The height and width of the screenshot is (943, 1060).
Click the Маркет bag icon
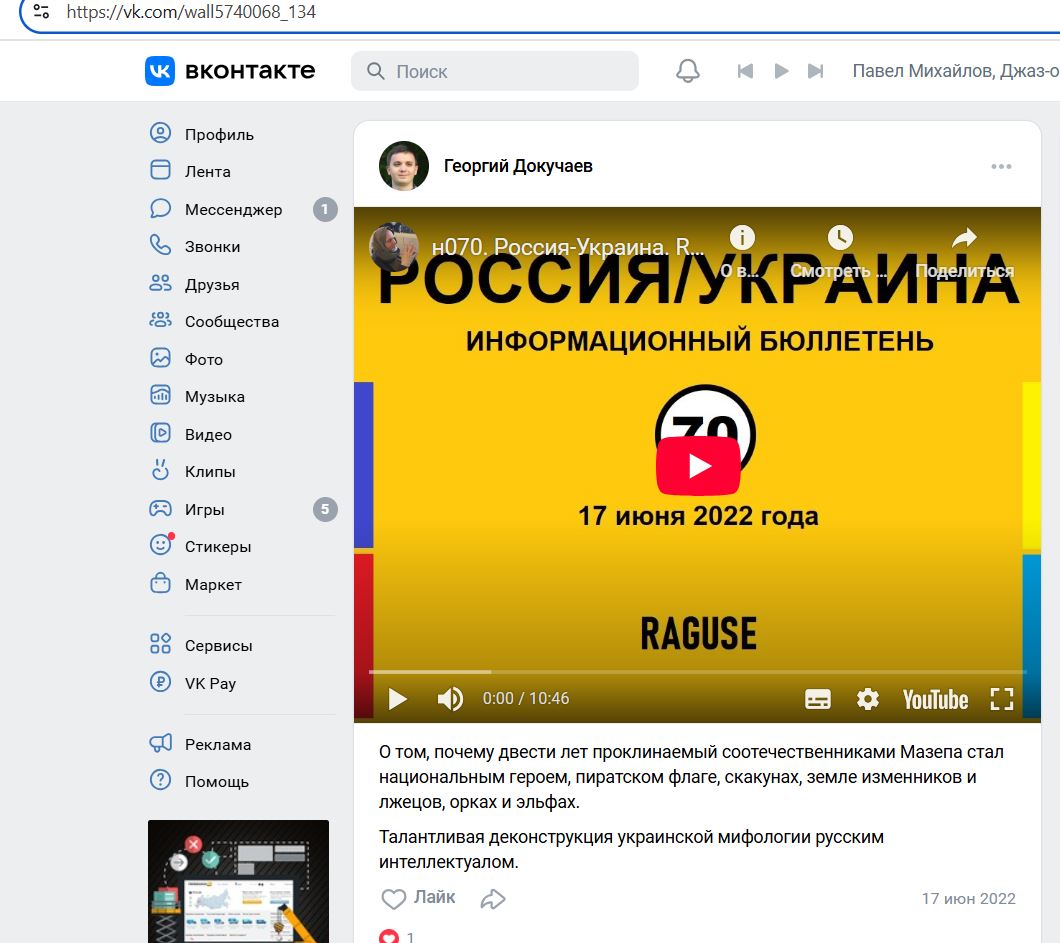[x=160, y=583]
